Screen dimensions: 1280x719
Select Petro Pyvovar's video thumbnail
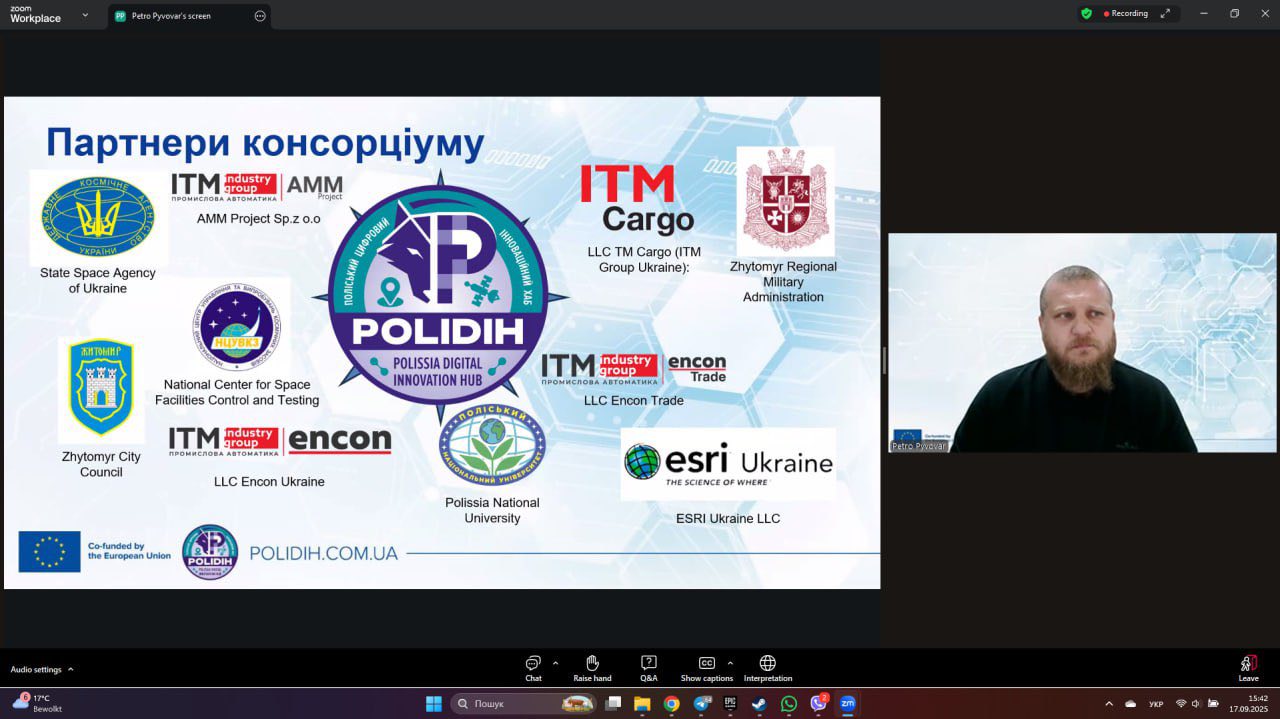pos(1082,342)
